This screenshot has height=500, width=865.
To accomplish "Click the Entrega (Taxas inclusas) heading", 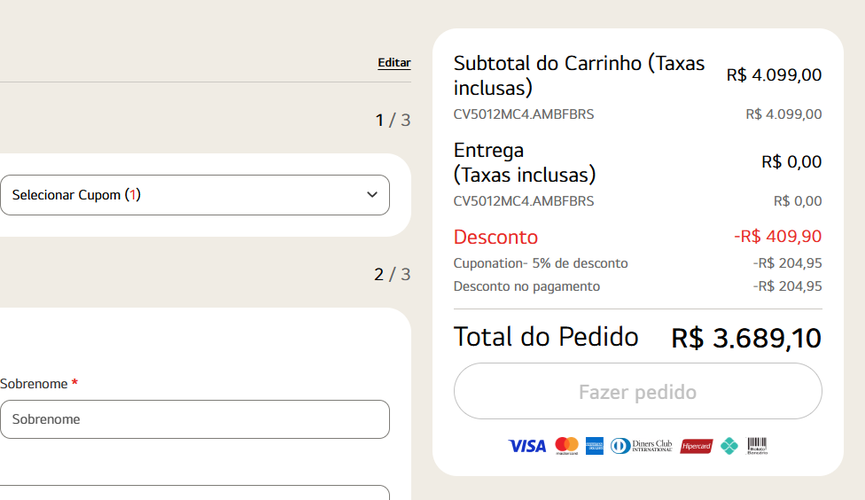I will [524, 162].
